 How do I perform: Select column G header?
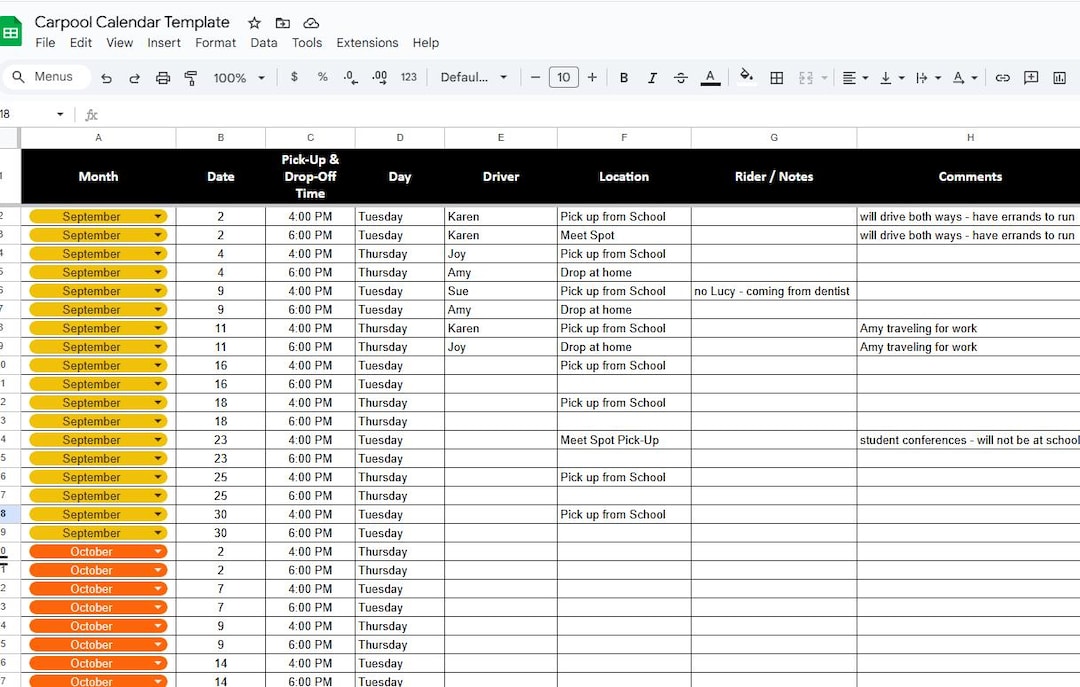pyautogui.click(x=774, y=138)
